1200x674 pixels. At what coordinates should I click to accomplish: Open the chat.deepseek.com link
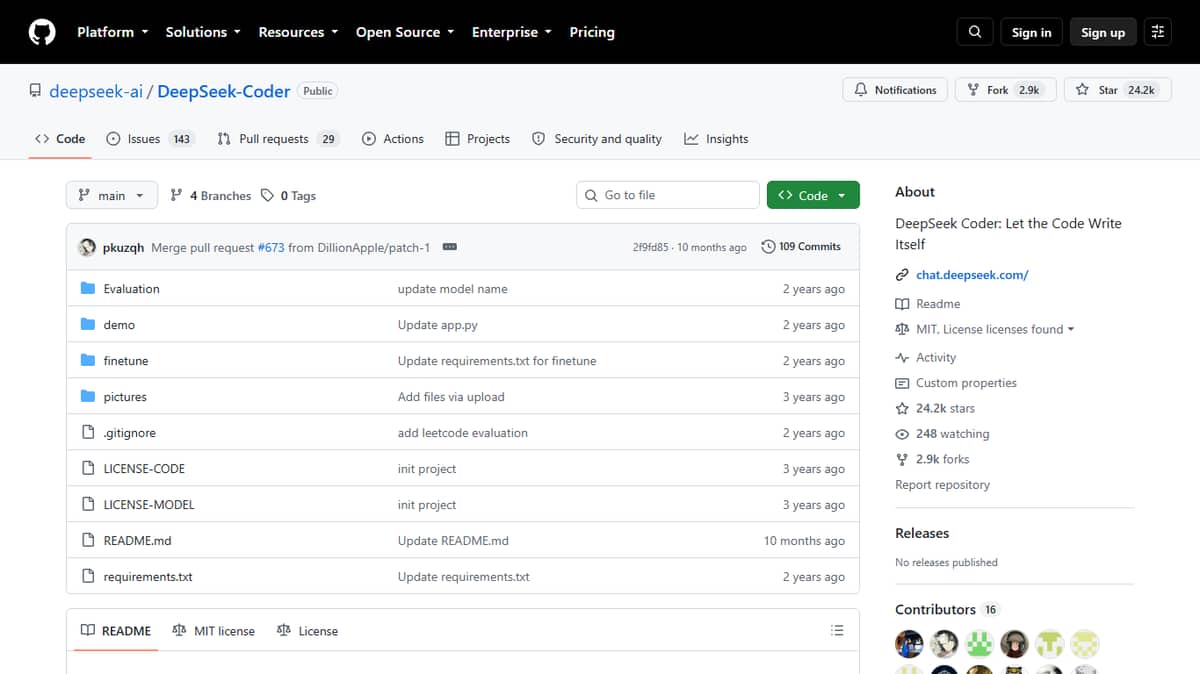click(972, 275)
